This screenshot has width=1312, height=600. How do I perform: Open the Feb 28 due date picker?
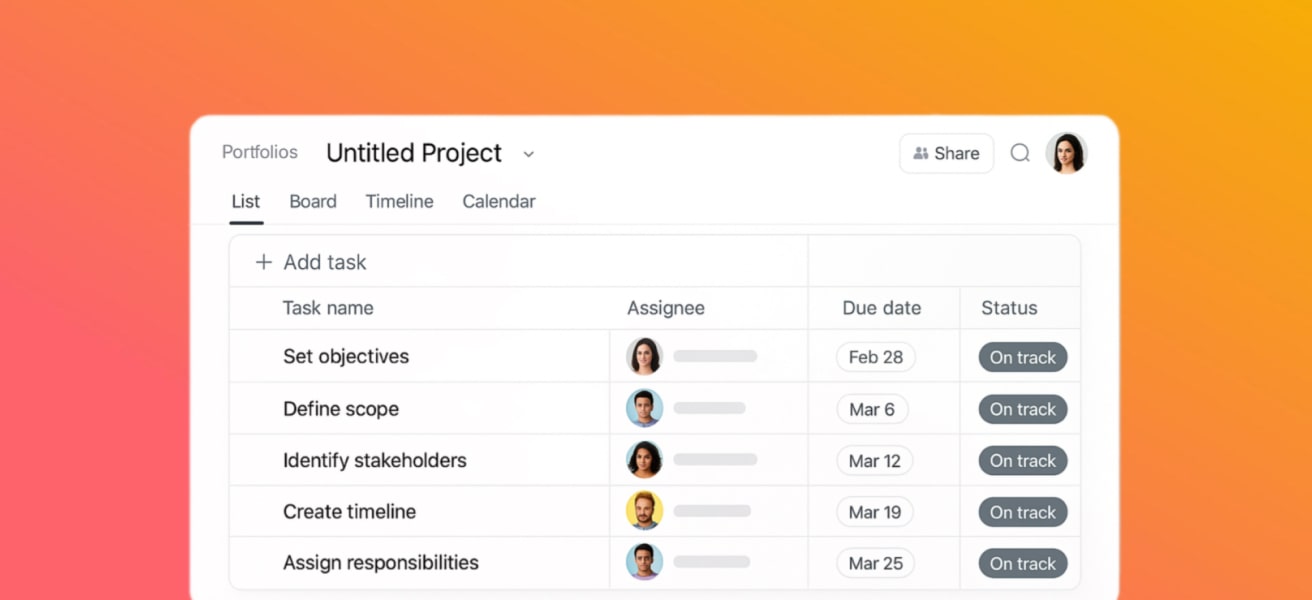tap(875, 356)
